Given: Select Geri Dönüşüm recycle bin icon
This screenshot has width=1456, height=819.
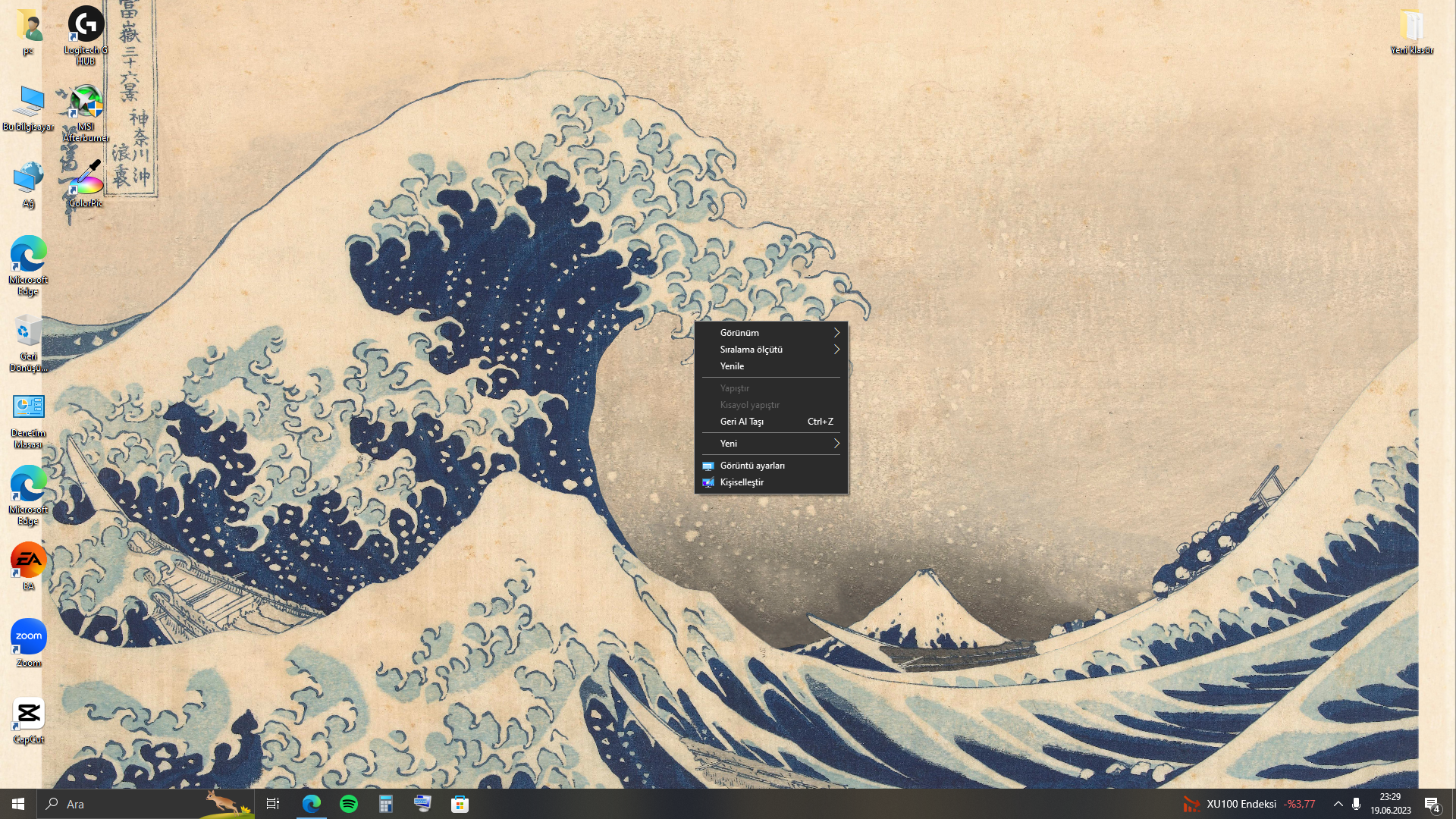Looking at the screenshot, I should (28, 343).
